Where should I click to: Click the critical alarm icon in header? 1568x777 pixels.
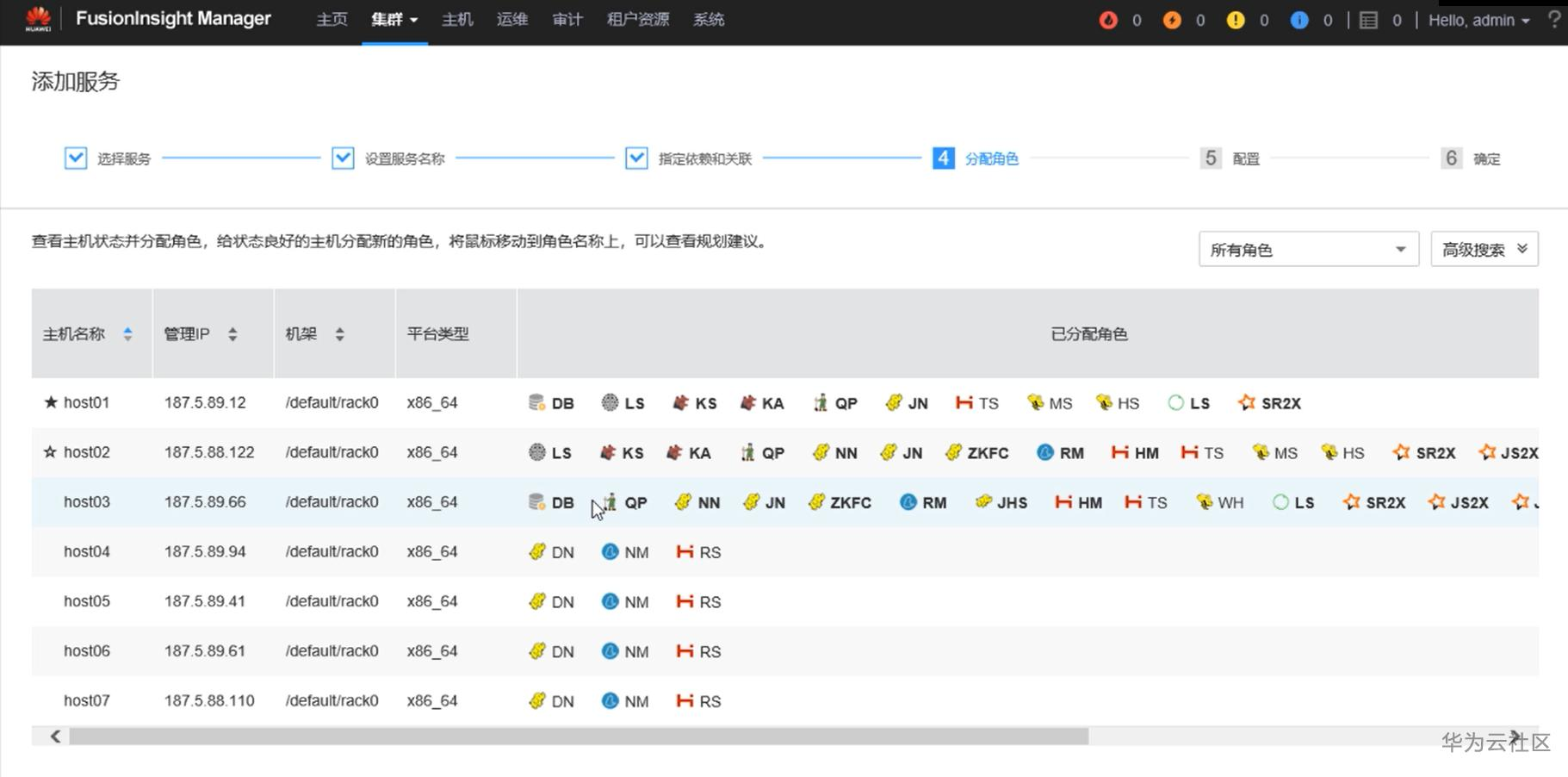(x=1108, y=20)
